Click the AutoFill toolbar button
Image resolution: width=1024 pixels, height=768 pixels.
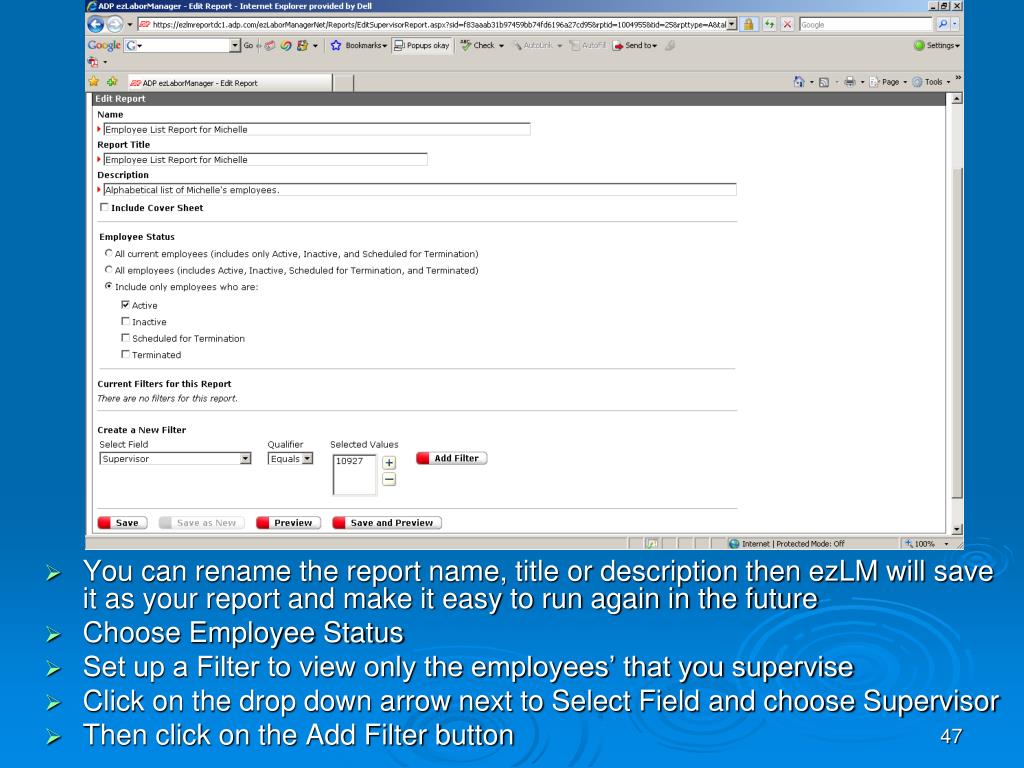point(588,45)
